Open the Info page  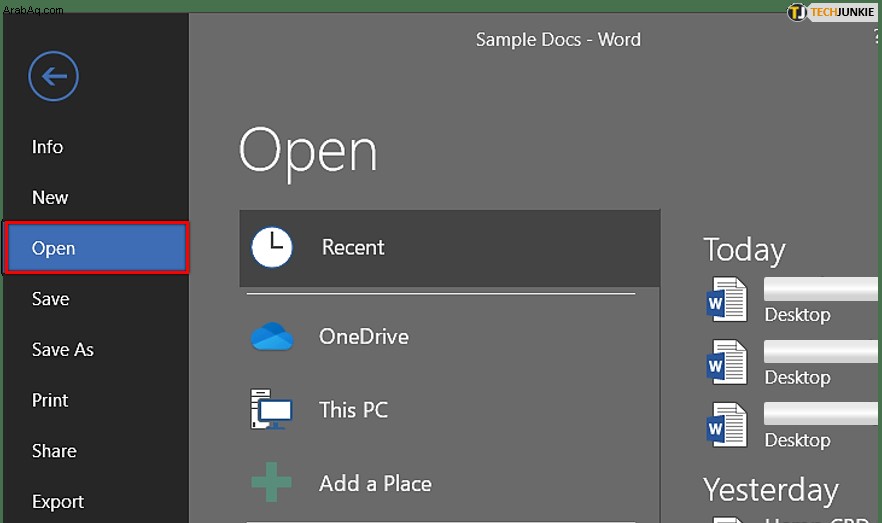pos(47,147)
